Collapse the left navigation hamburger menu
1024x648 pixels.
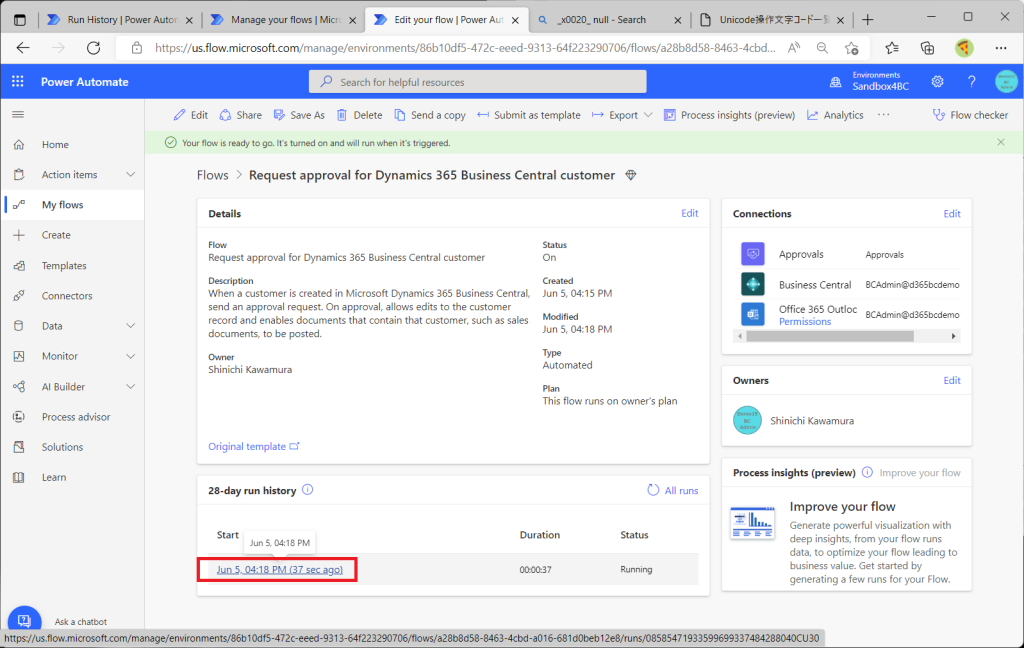point(18,115)
